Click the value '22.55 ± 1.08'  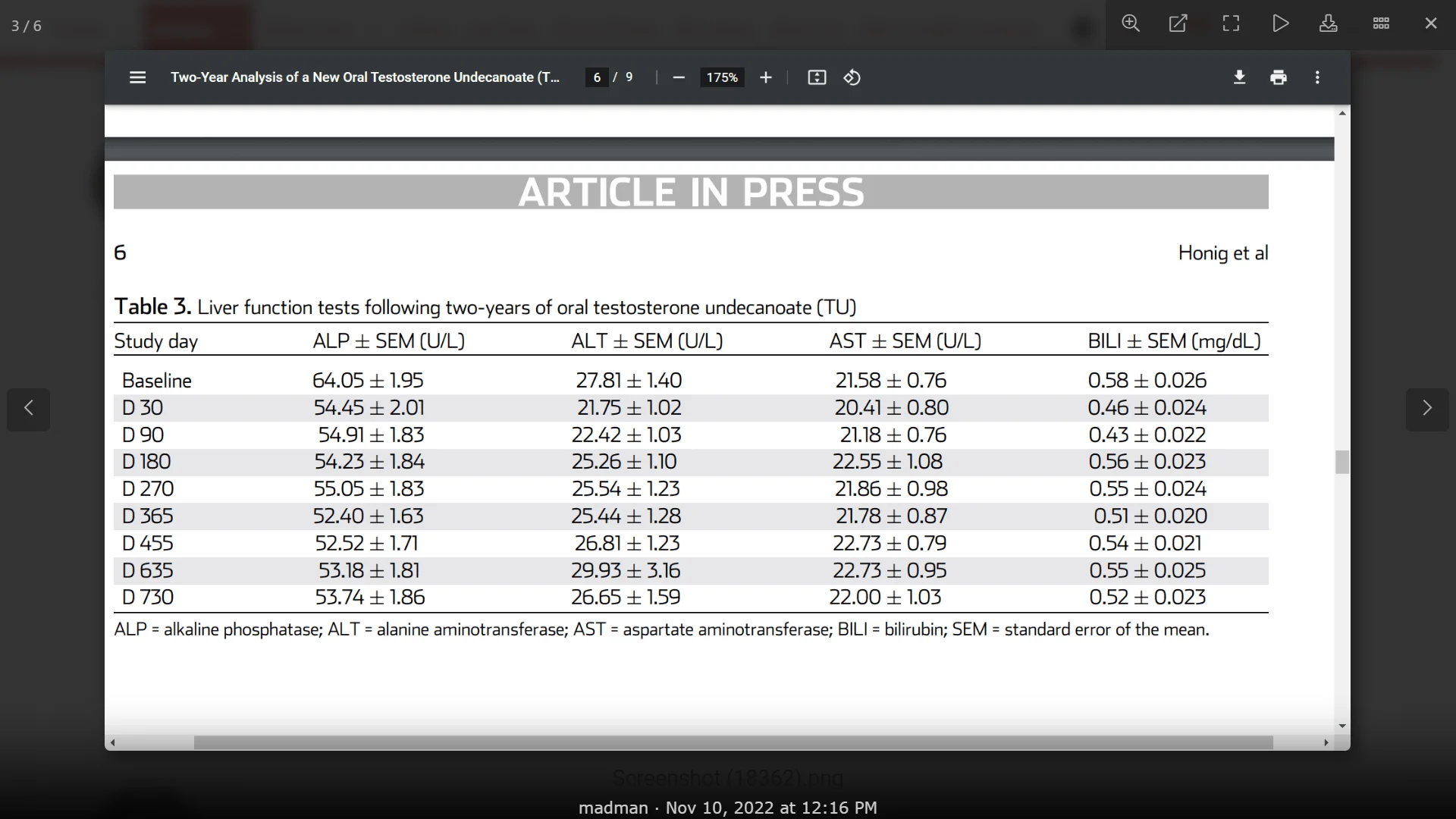pos(887,462)
